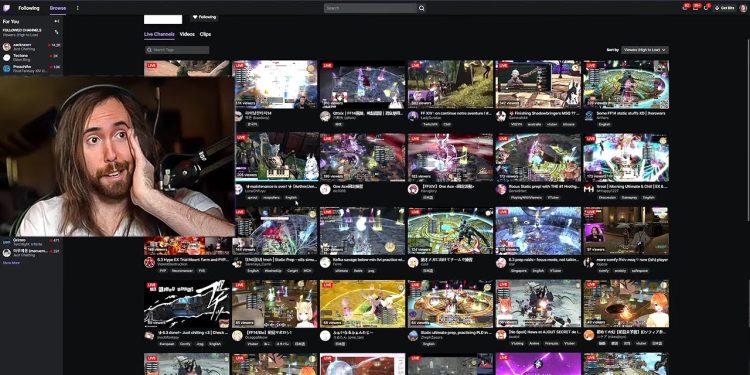750x375 pixels.
Task: Click the Français tag under the '[No Spoil] News' stream
Action: point(552,344)
